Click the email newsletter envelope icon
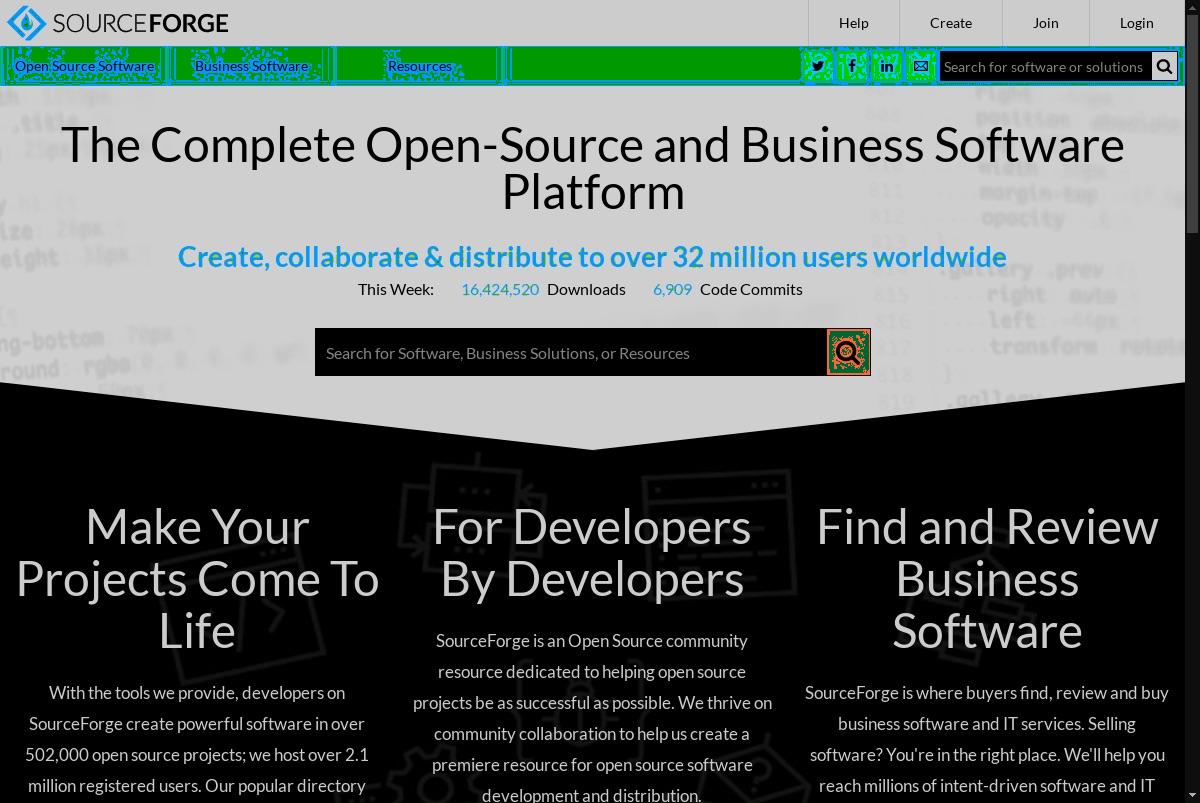Viewport: 1200px width, 803px height. [x=921, y=66]
